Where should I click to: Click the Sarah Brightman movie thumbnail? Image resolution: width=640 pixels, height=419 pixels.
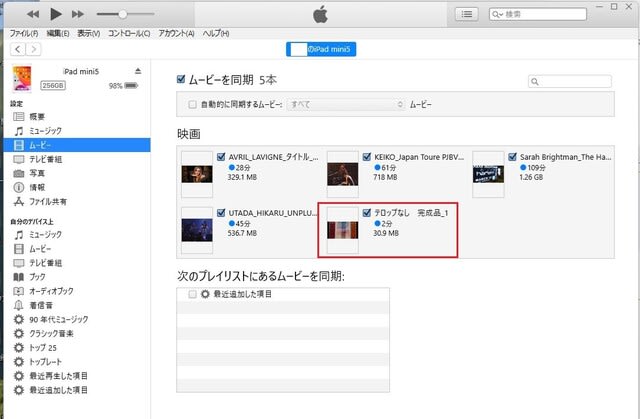[x=488, y=174]
